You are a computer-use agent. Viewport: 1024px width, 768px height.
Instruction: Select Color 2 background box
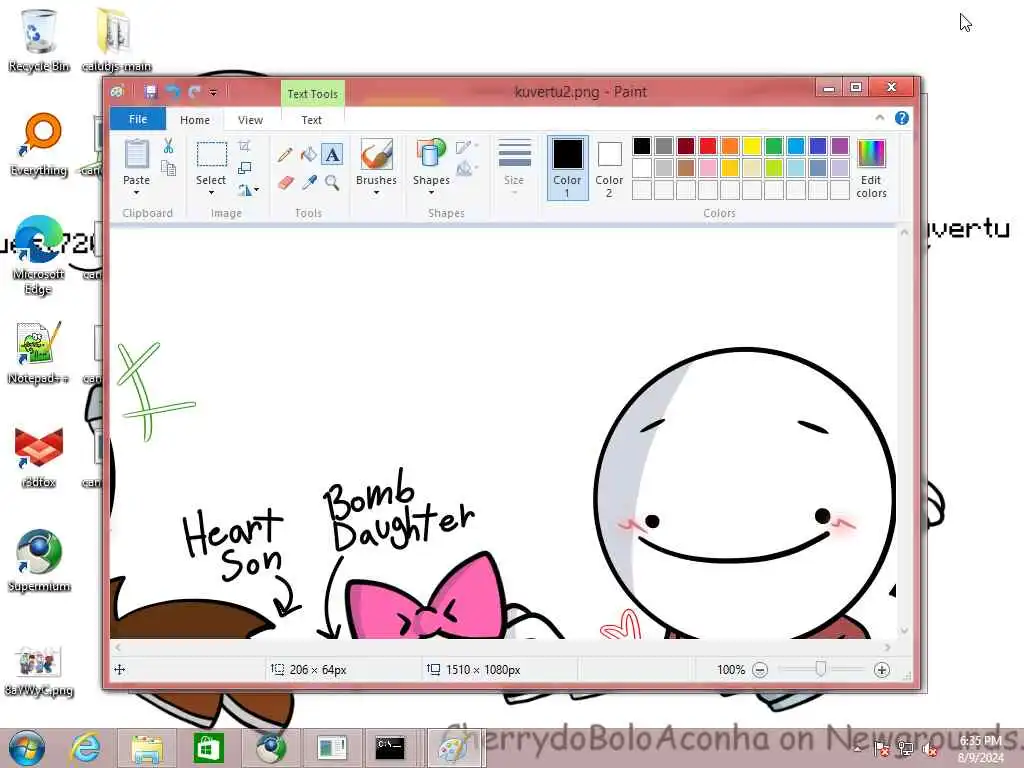(609, 168)
